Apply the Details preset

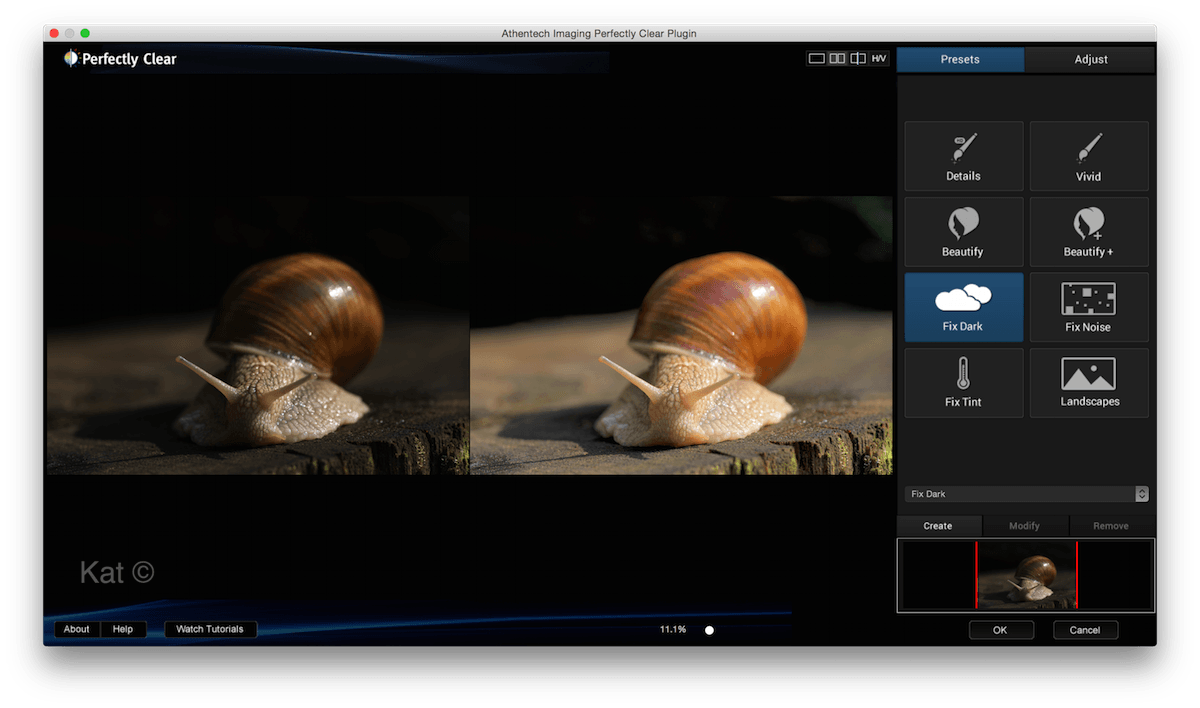coord(964,156)
